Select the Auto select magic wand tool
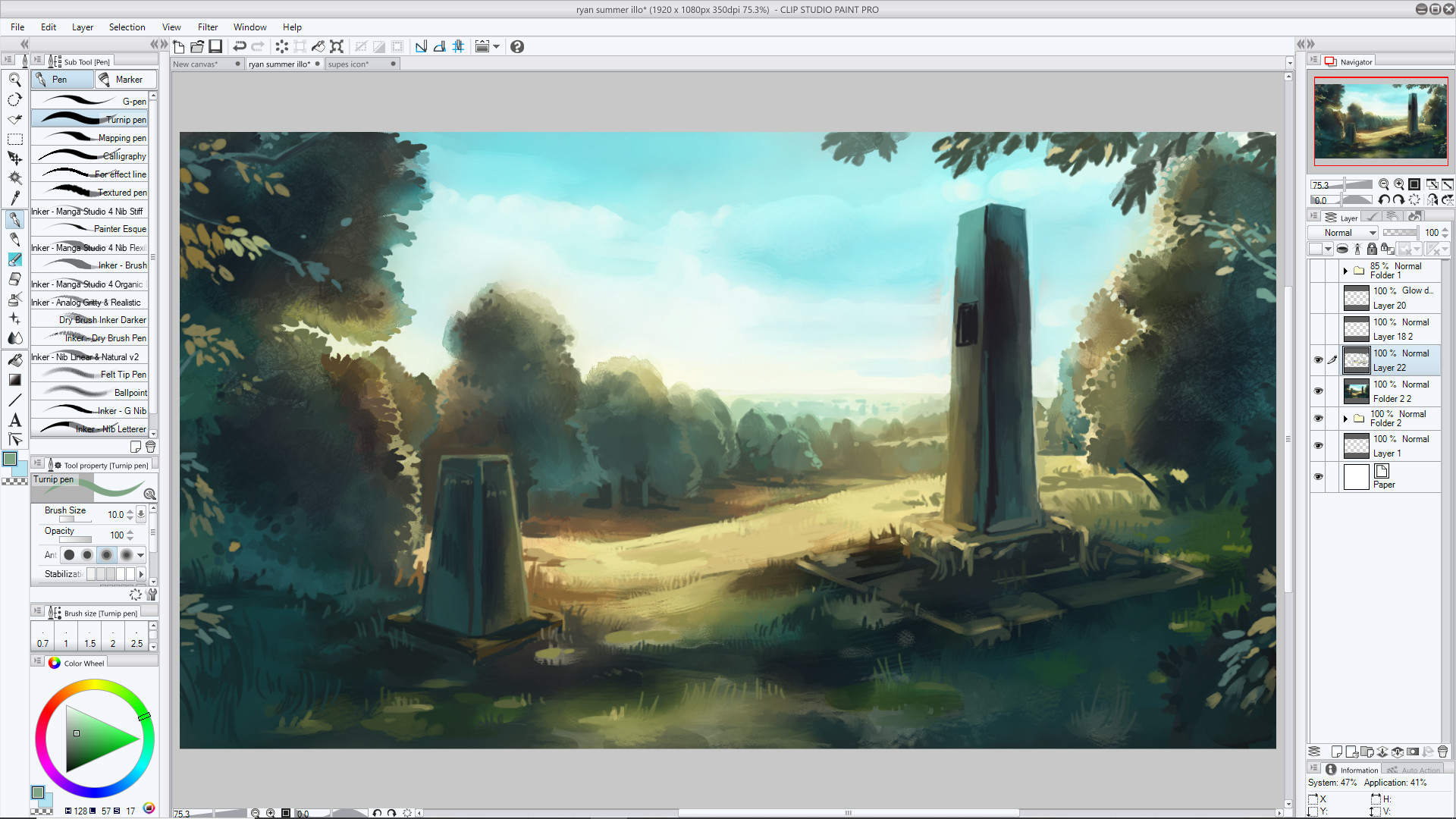 pos(14,178)
